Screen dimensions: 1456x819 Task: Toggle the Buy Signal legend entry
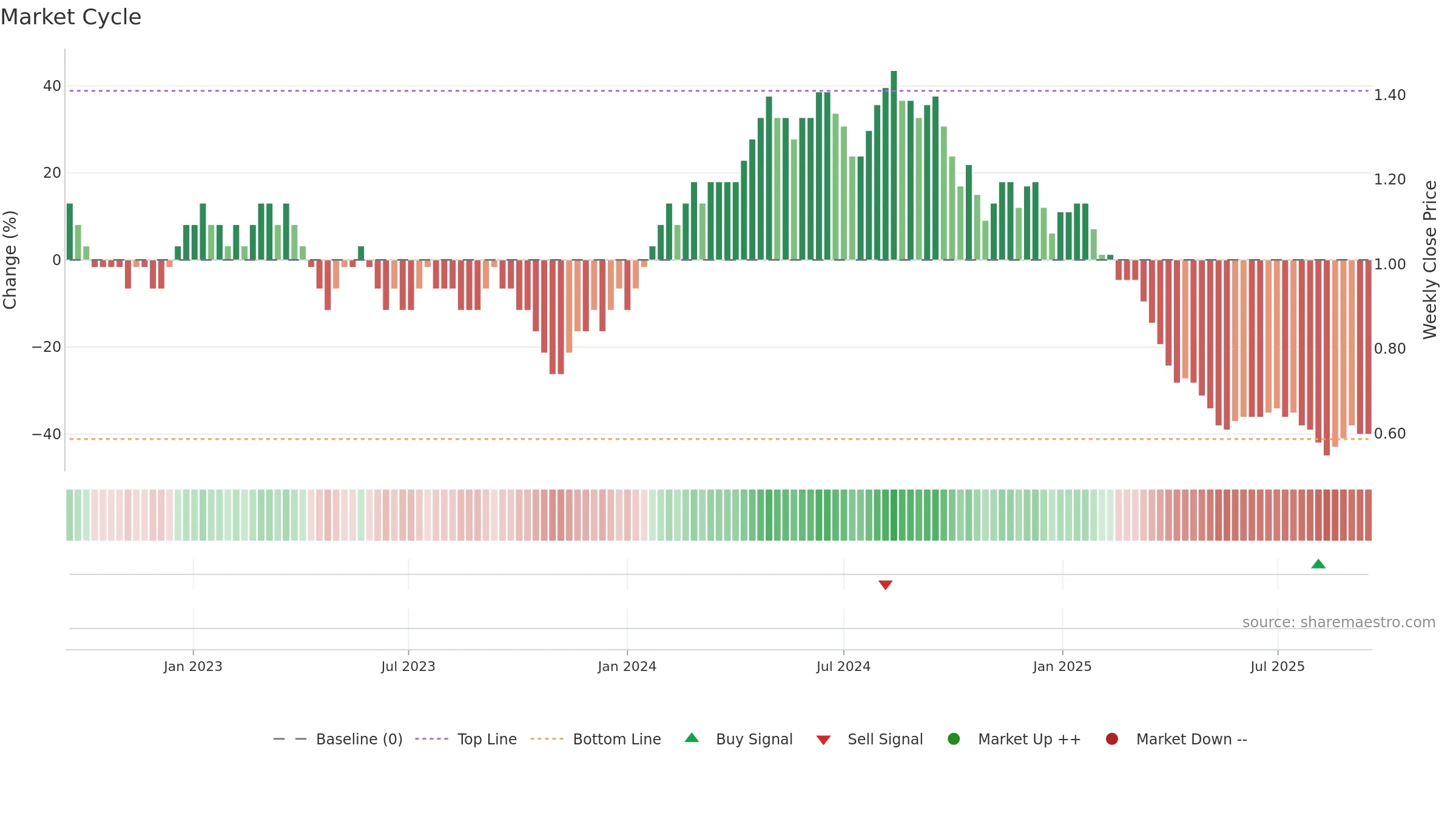(738, 739)
